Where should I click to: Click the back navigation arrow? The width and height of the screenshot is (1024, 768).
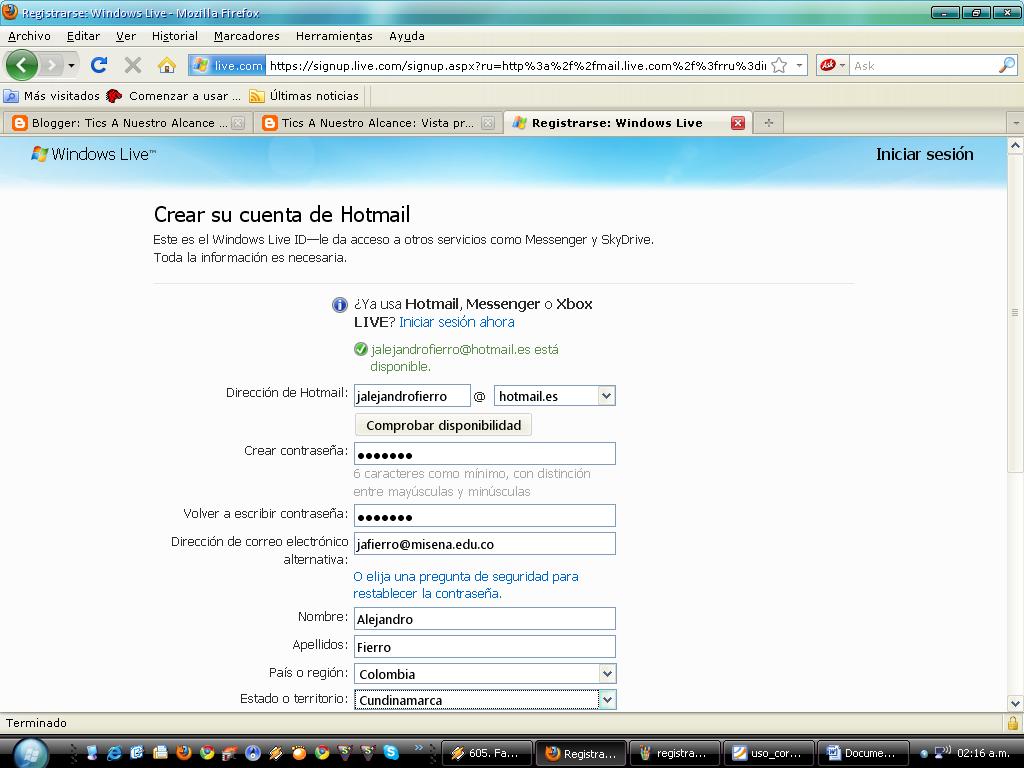point(22,64)
